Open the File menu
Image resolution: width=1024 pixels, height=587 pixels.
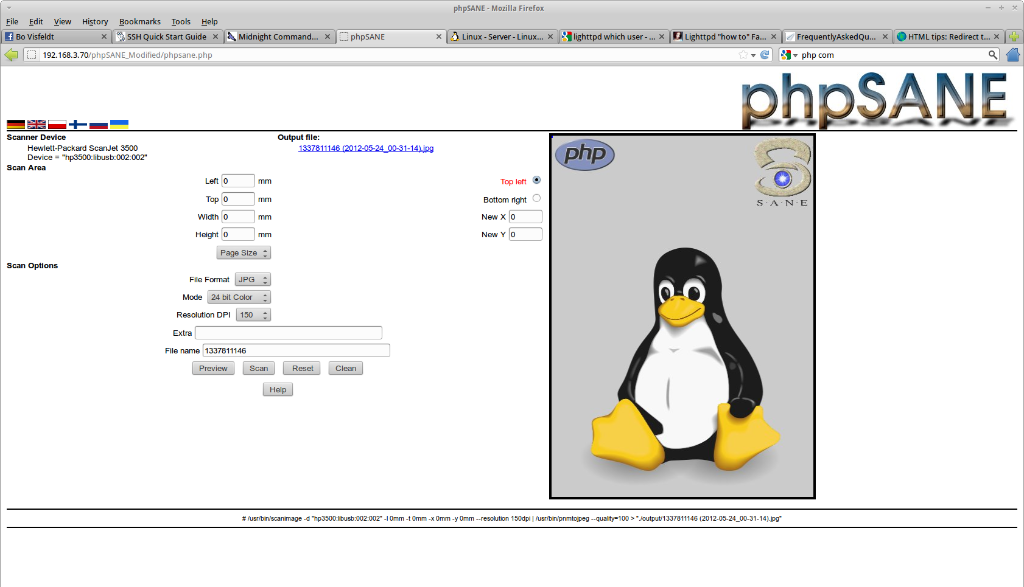point(12,22)
